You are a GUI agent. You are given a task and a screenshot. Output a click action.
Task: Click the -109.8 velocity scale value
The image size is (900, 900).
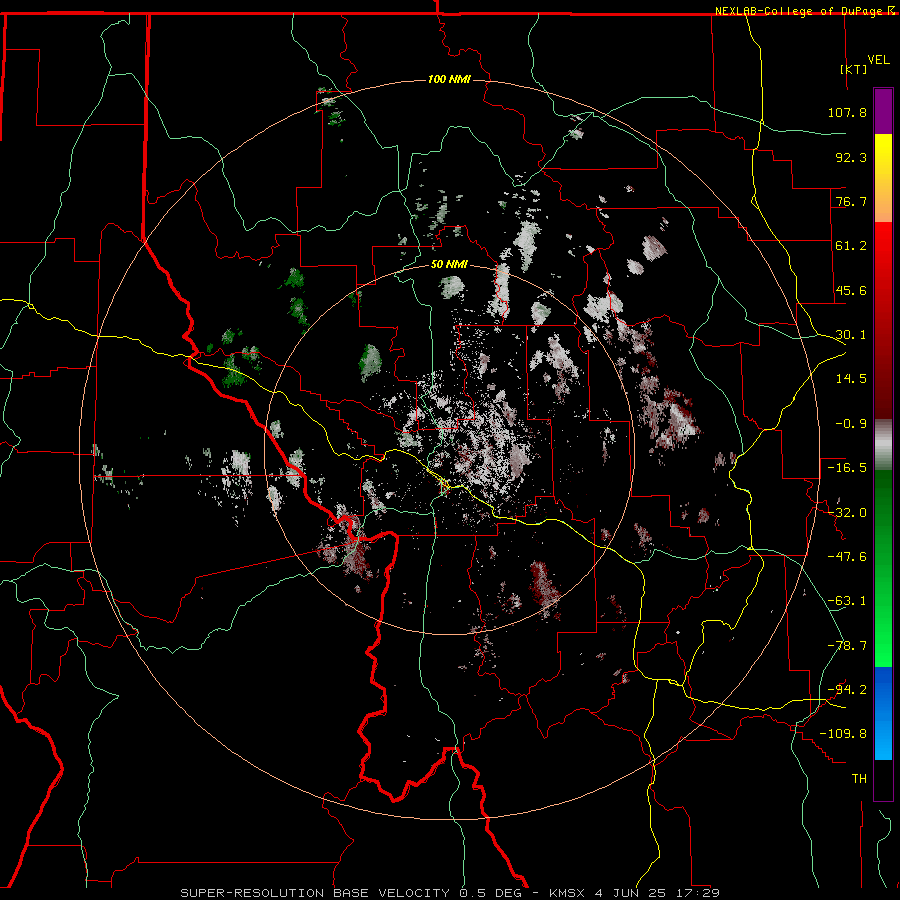pyautogui.click(x=843, y=734)
